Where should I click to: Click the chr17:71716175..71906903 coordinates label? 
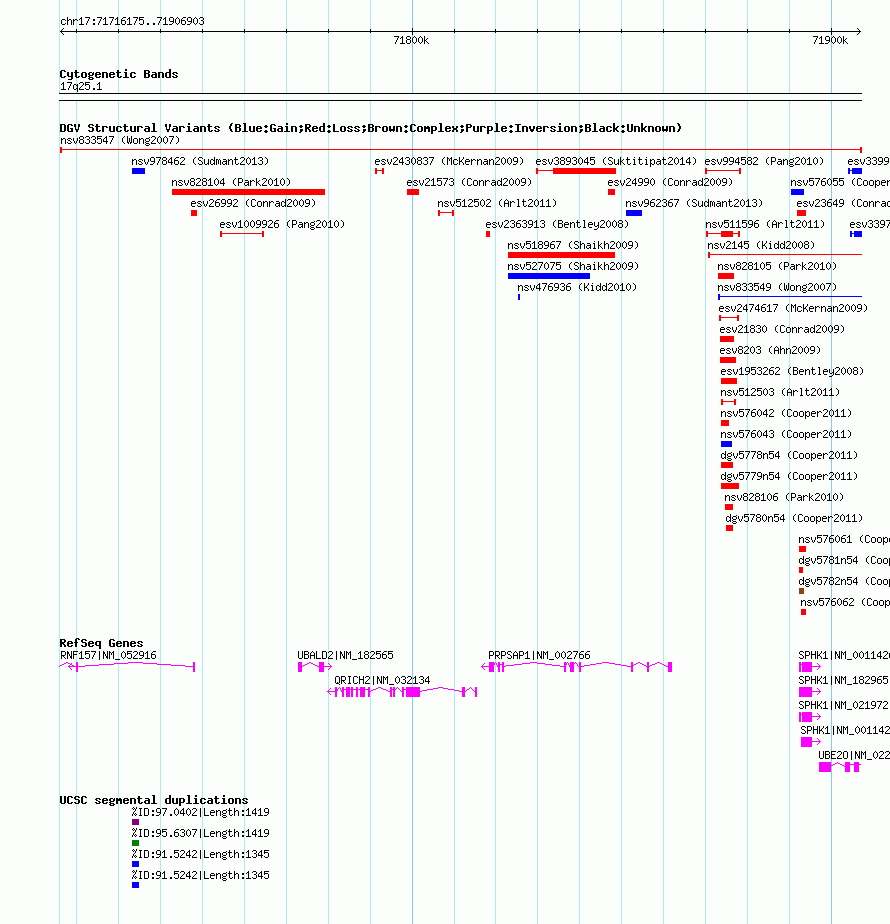pos(132,21)
